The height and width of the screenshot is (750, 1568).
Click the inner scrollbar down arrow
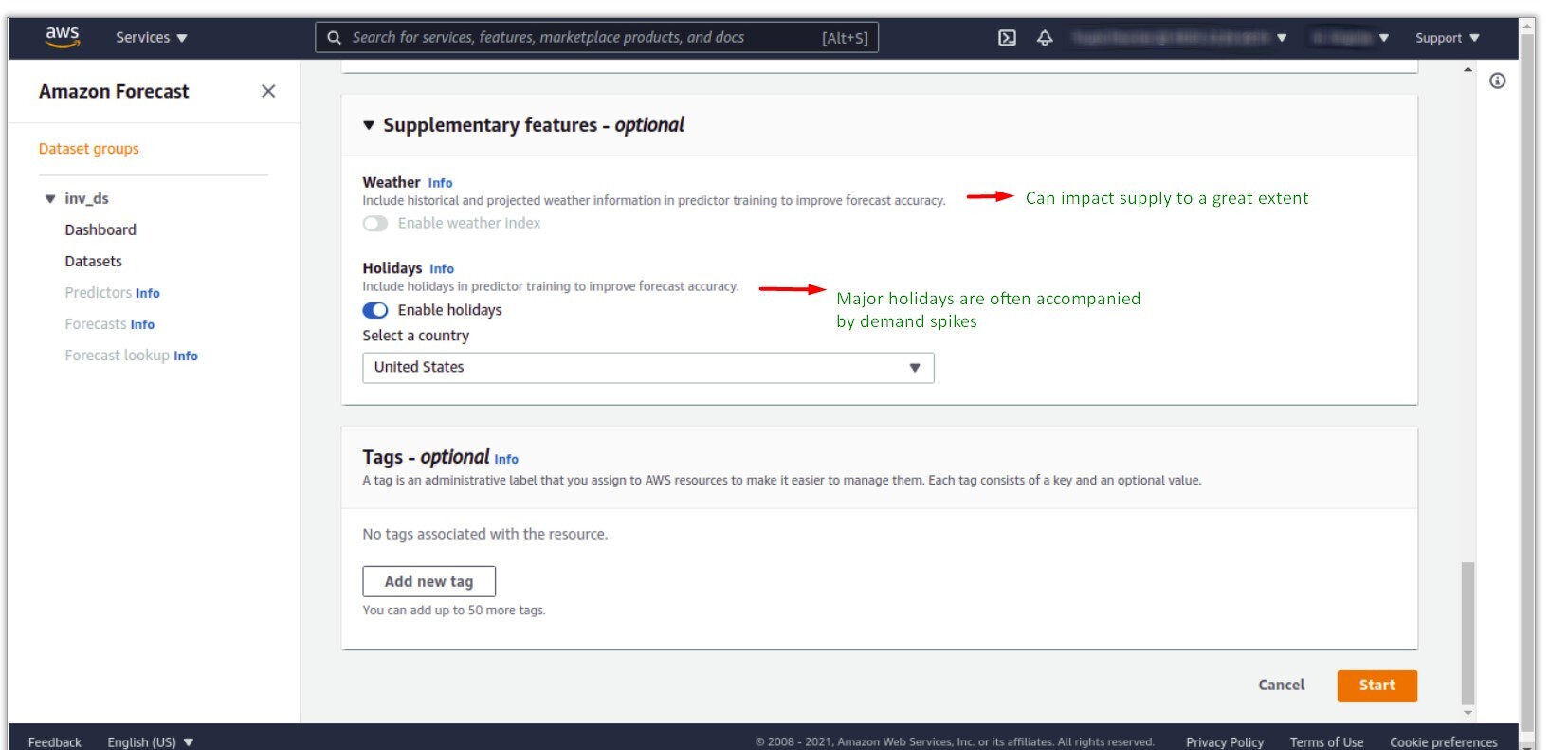tap(1468, 713)
